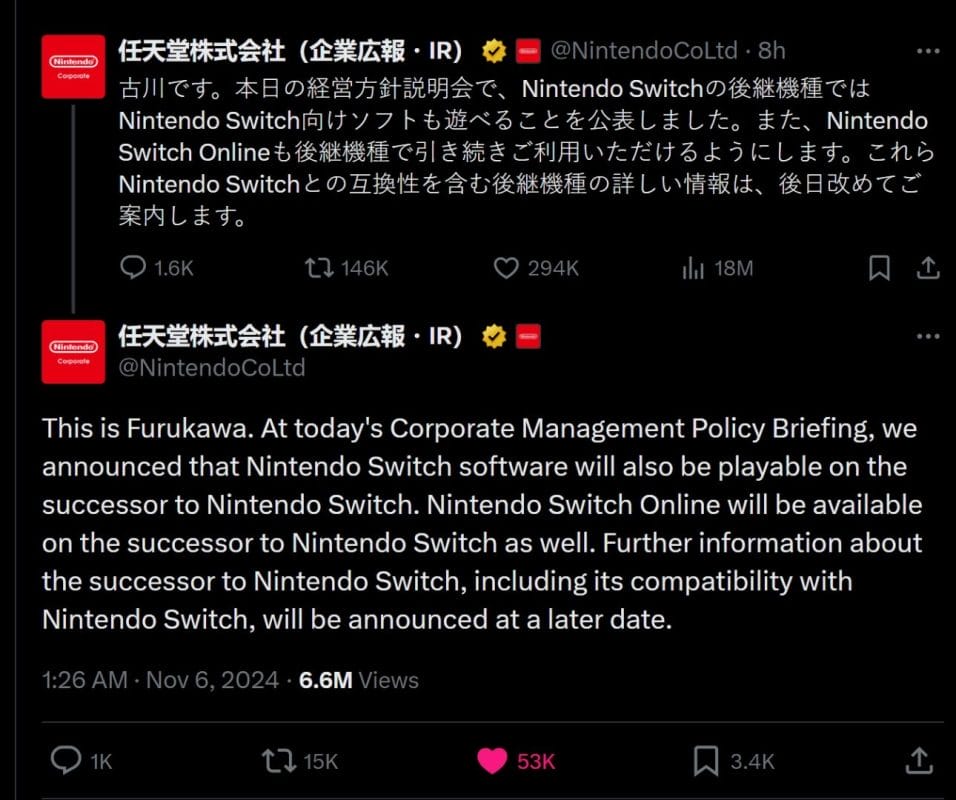Open more options on the English tweet

tap(927, 337)
